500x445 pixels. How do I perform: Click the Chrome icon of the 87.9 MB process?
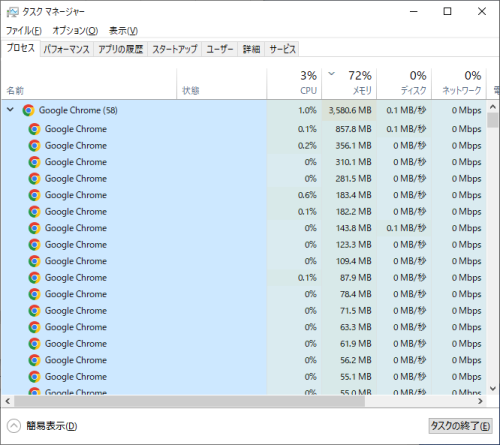click(x=34, y=278)
